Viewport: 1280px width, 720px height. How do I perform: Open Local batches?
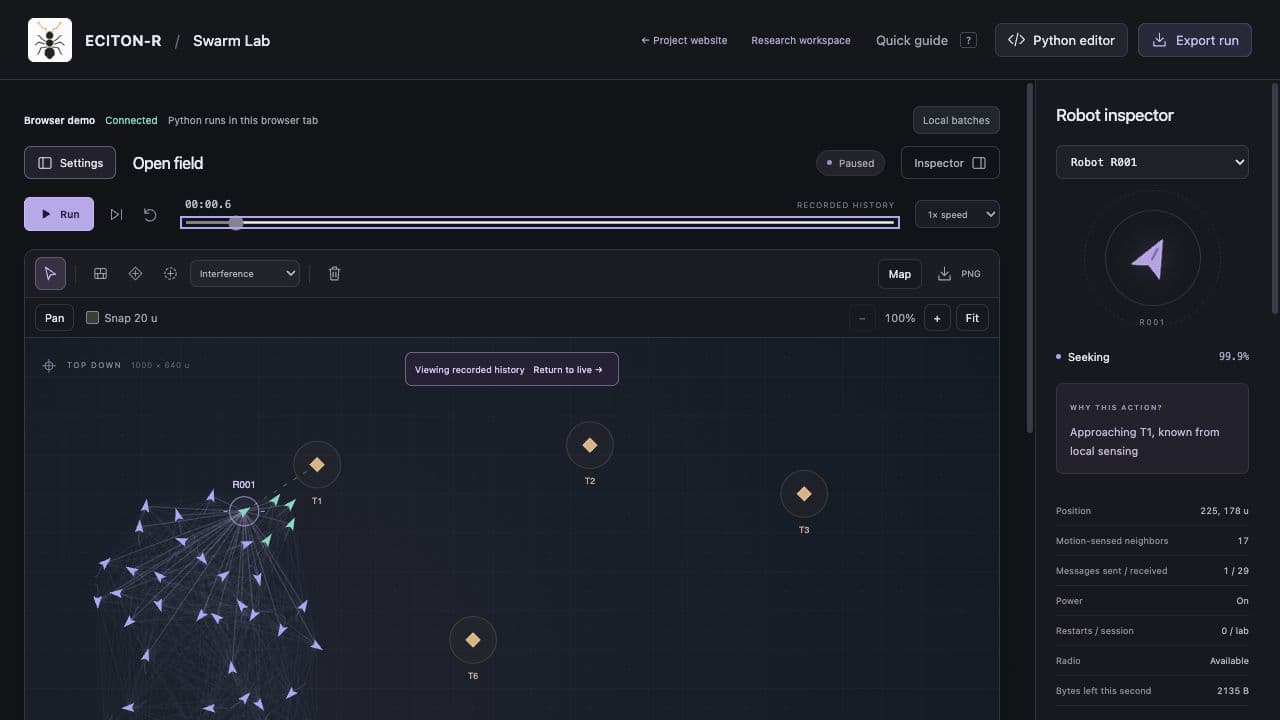tap(956, 120)
